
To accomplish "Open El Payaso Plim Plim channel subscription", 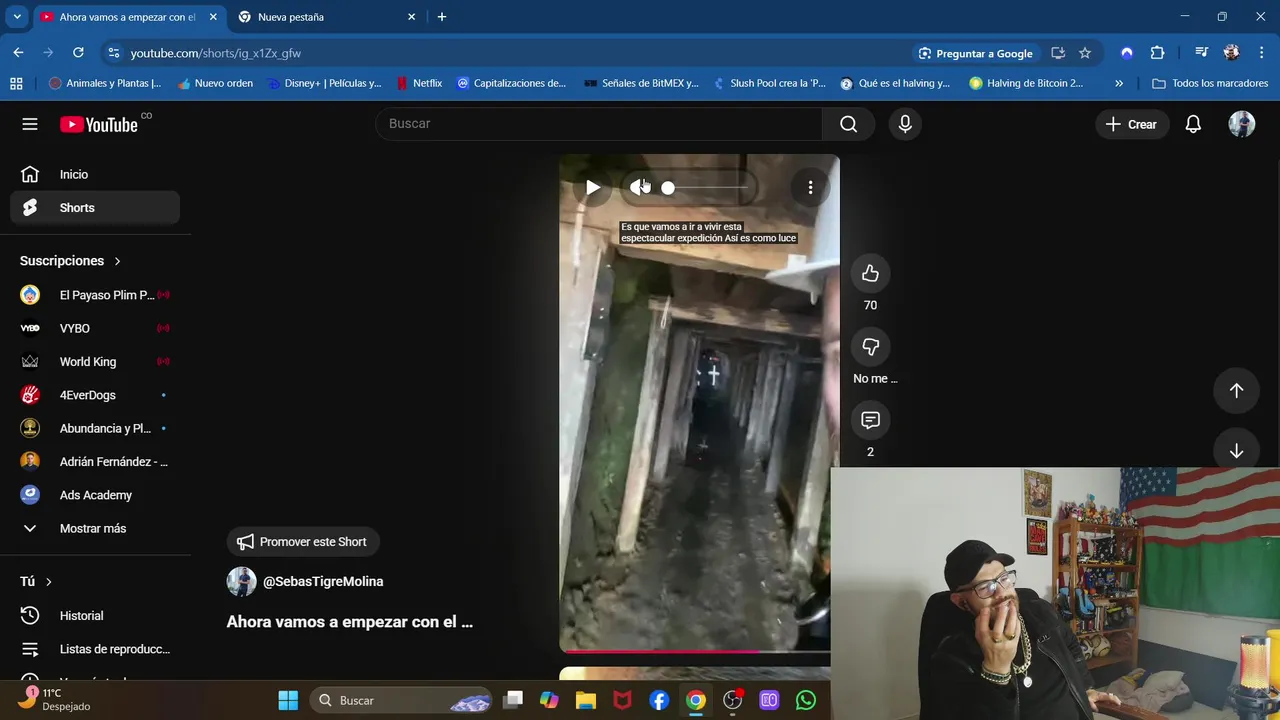I will point(95,295).
